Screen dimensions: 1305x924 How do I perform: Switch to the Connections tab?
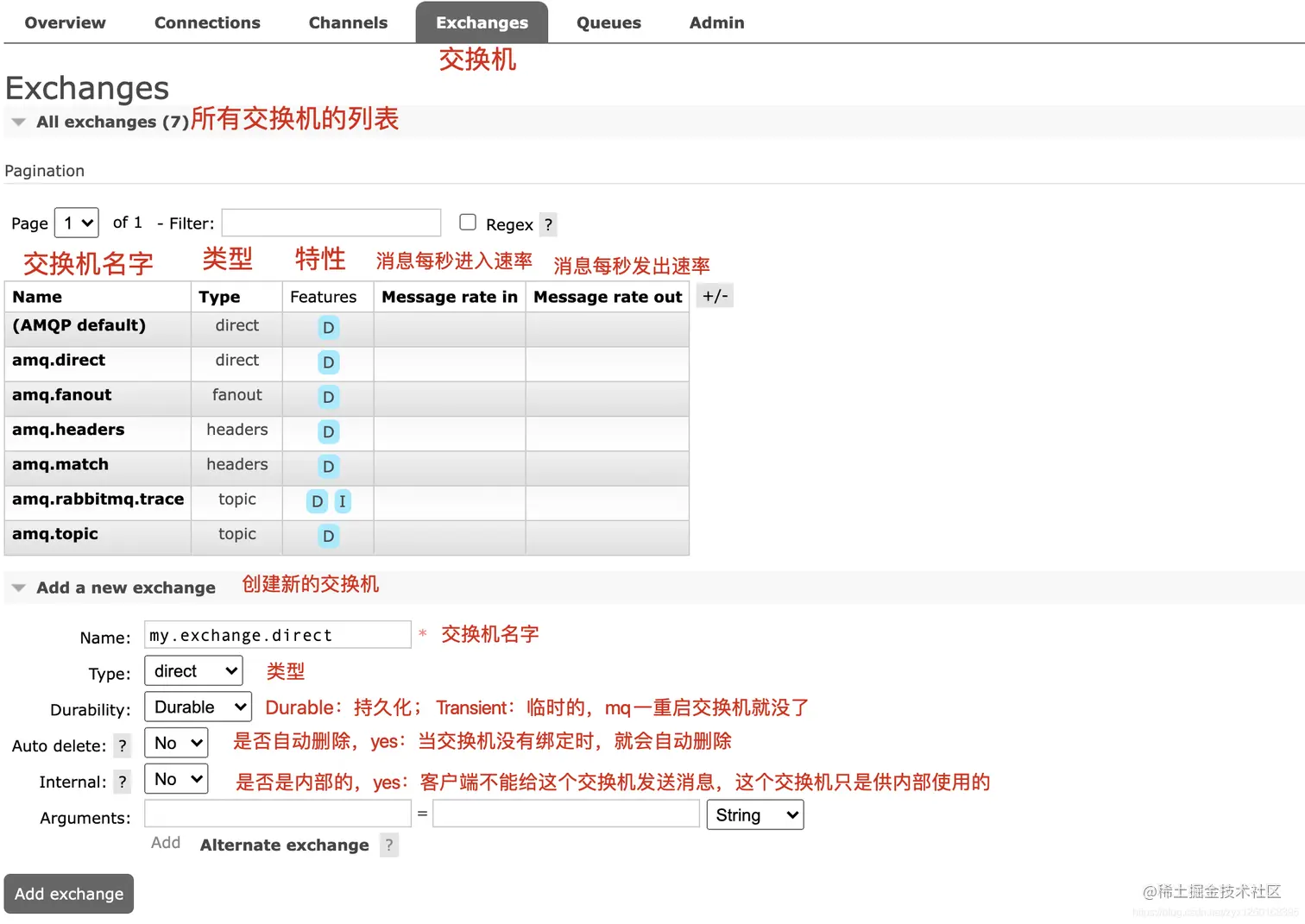207,22
